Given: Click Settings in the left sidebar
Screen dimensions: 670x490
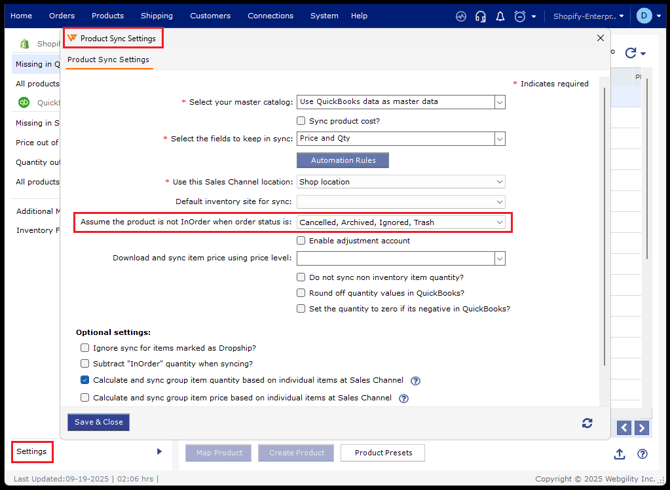Looking at the screenshot, I should pos(32,452).
